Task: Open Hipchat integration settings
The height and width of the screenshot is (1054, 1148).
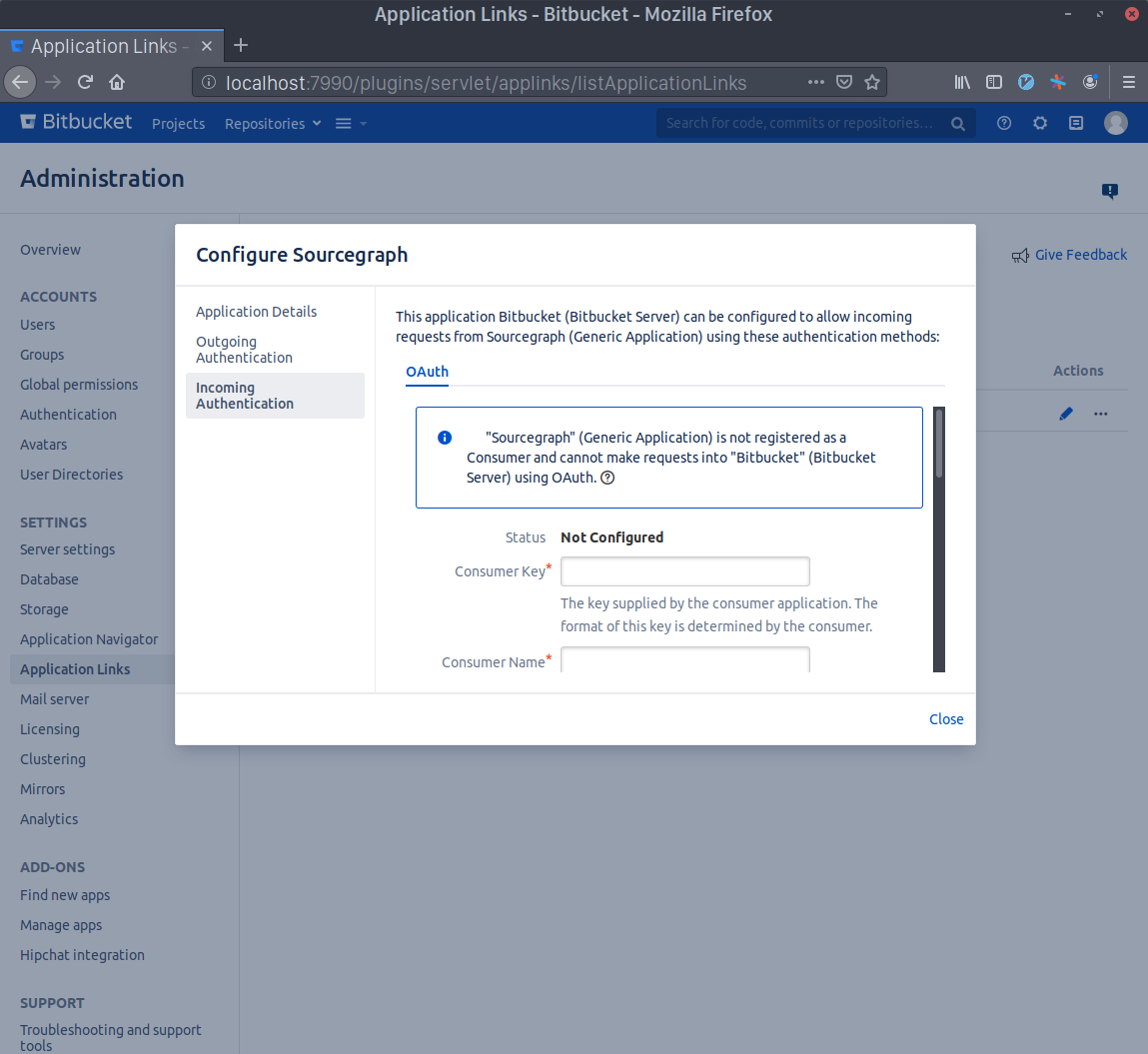Action: [82, 955]
